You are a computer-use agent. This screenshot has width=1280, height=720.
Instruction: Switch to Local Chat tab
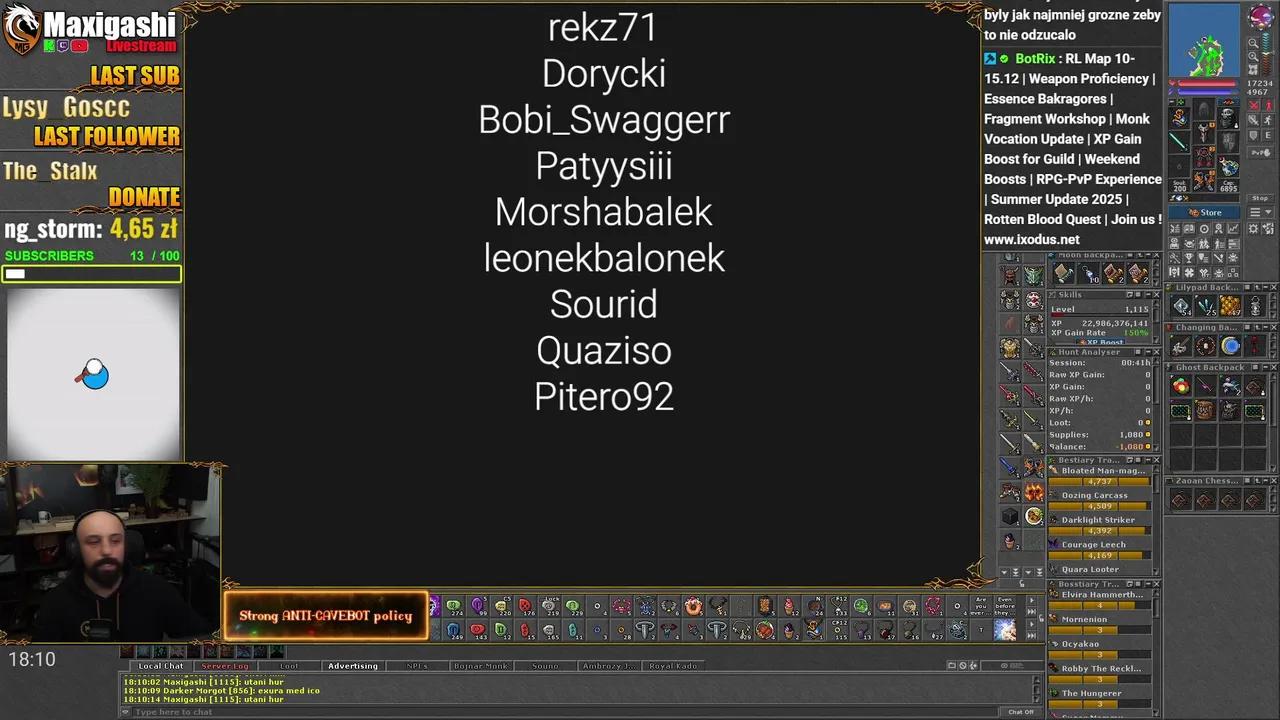(161, 666)
